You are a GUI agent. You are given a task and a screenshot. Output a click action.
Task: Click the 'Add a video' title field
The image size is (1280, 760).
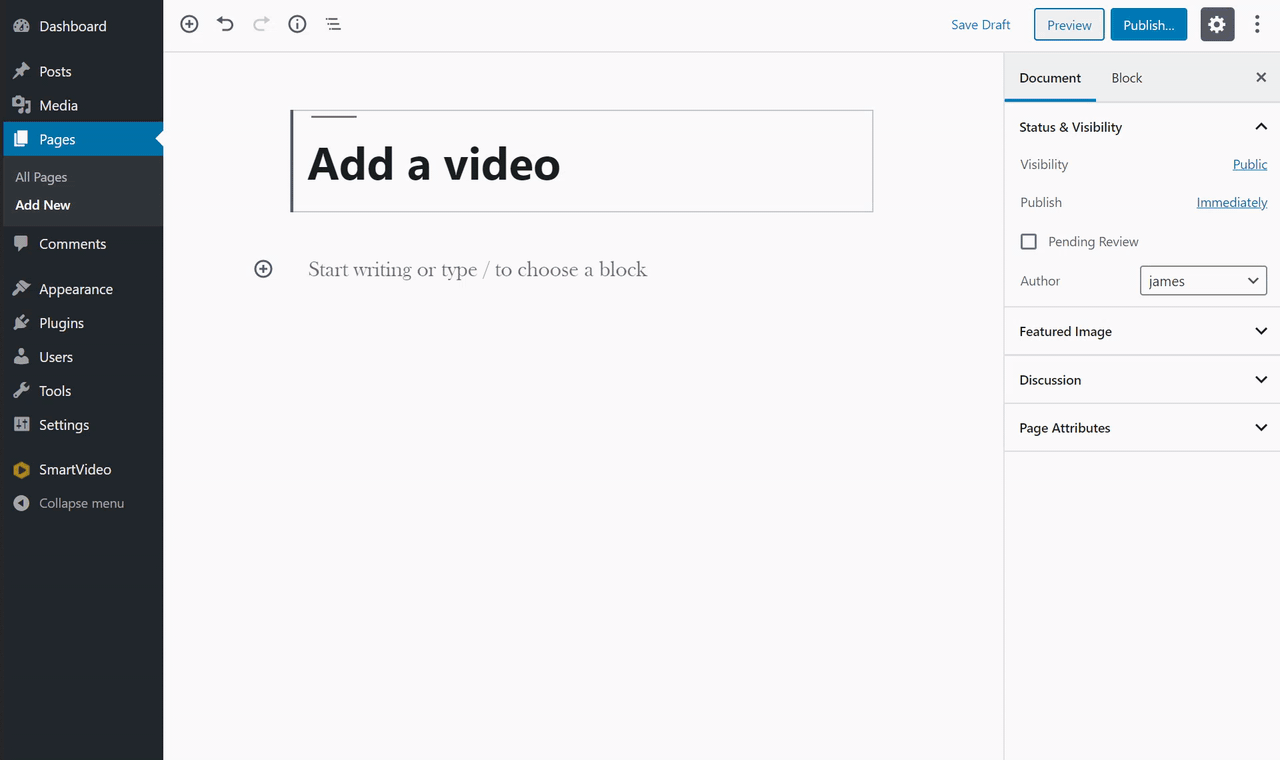pos(582,161)
